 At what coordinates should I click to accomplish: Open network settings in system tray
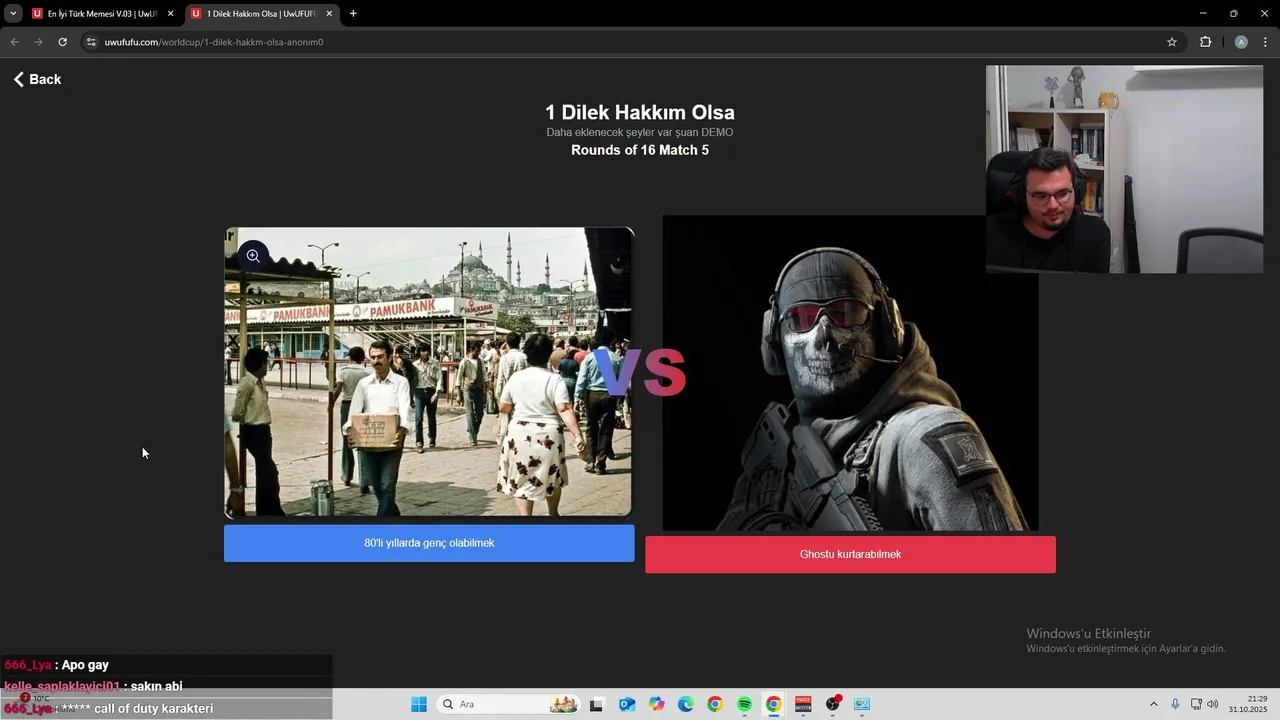(x=1196, y=704)
